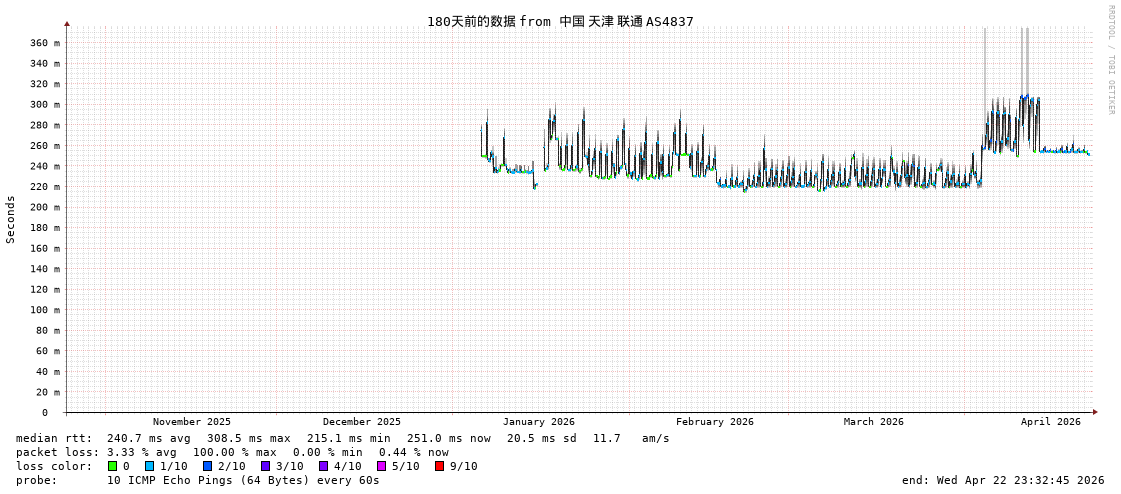Viewport: 1121px width, 494px height.
Task: Click the end timestamp text
Action: tap(1002, 480)
